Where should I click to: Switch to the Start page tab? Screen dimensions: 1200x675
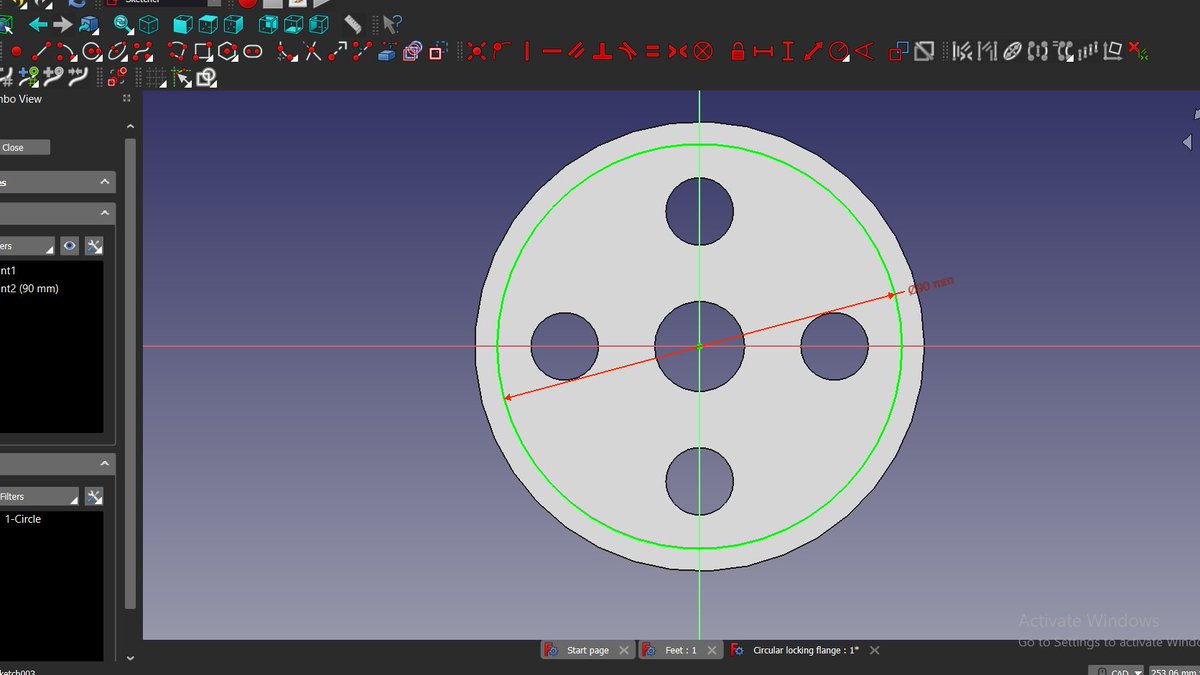click(x=587, y=650)
